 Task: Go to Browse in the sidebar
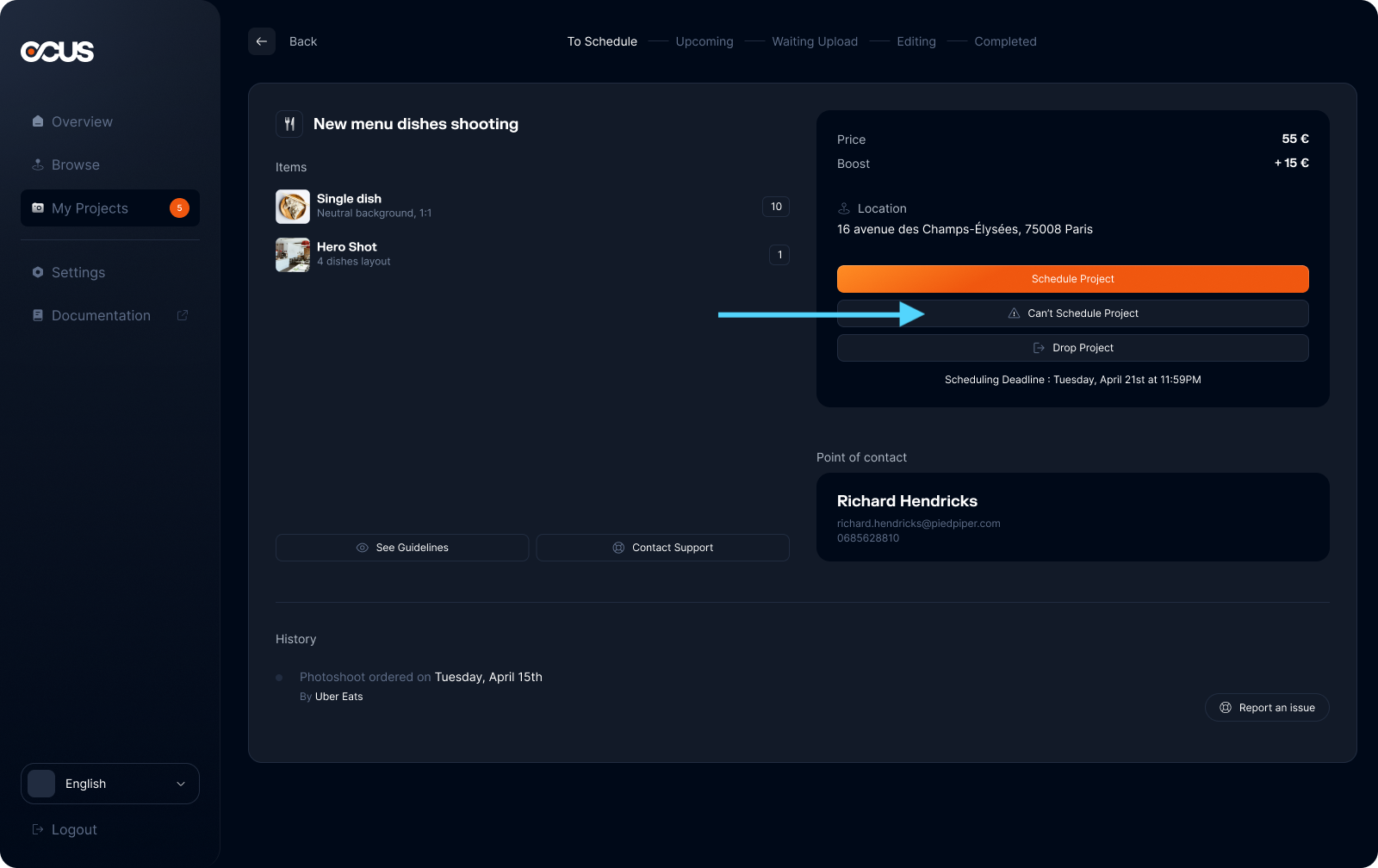pos(75,164)
